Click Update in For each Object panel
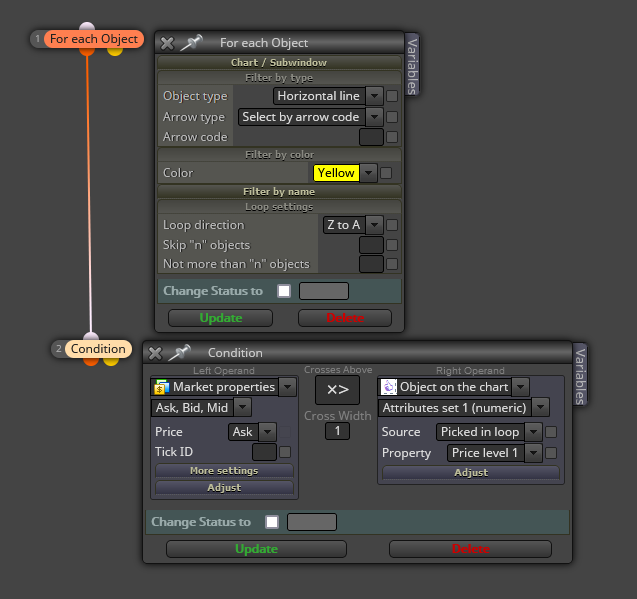Image resolution: width=637 pixels, height=599 pixels. click(221, 318)
